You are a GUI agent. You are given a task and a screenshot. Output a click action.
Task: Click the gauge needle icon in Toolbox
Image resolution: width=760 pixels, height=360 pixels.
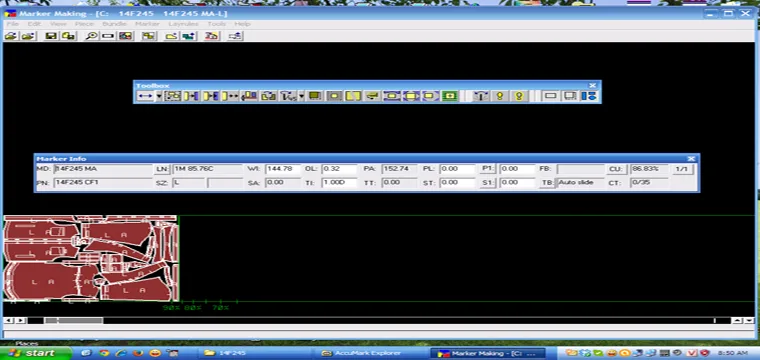pos(480,96)
